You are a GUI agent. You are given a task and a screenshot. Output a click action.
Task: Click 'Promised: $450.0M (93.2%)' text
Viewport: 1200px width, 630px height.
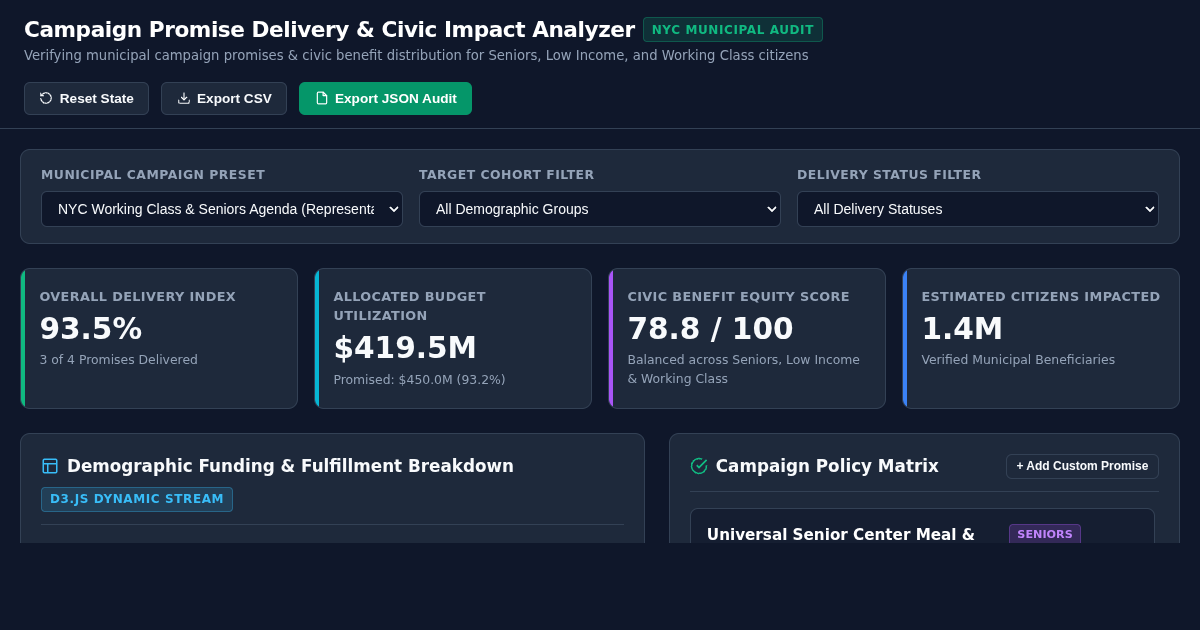pos(419,380)
